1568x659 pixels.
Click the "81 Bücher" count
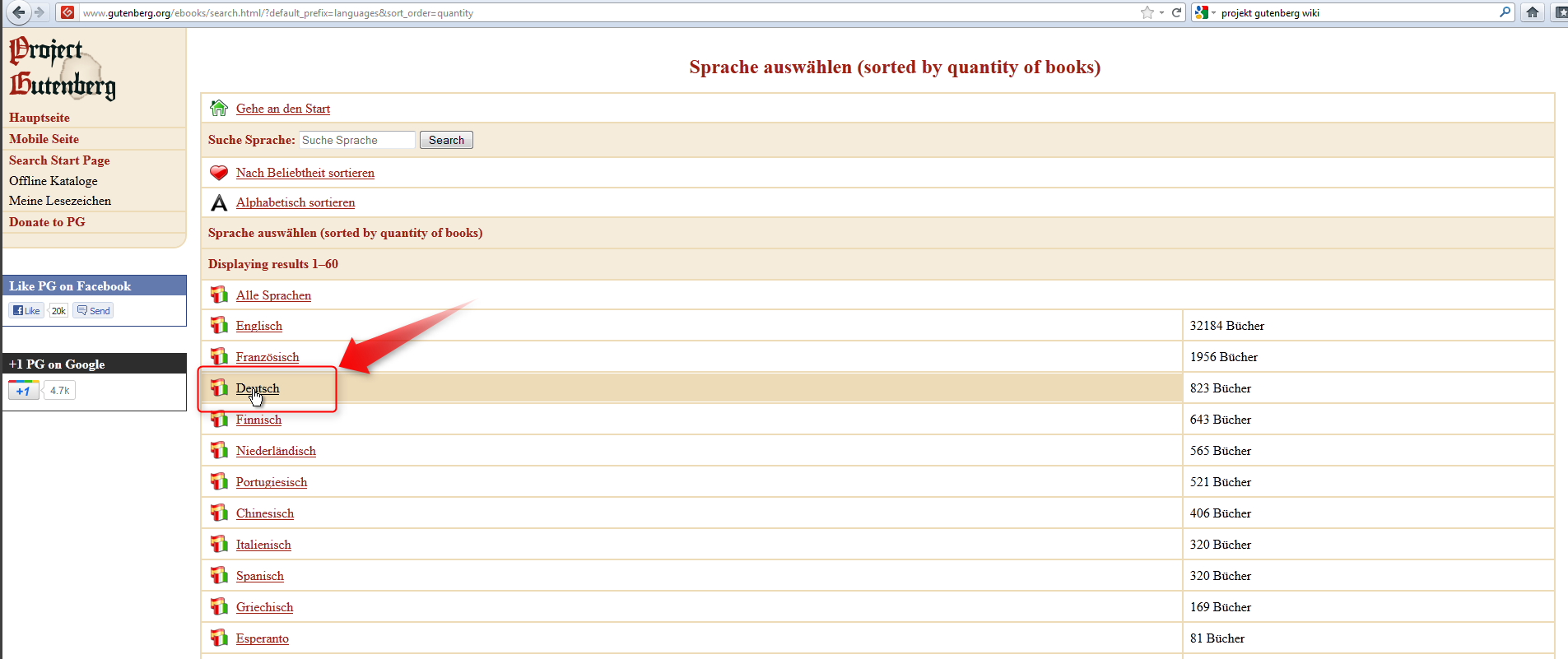click(1217, 638)
